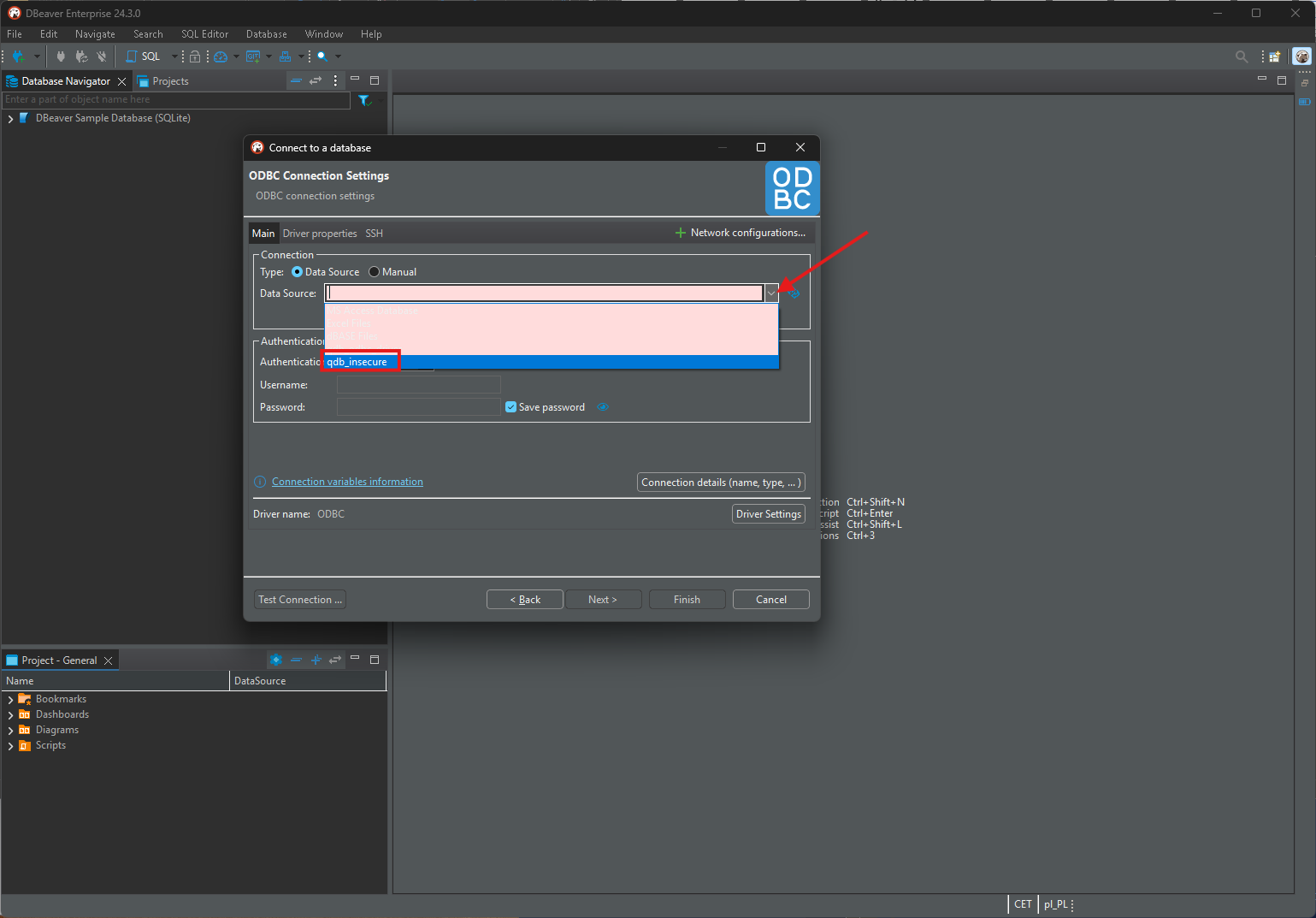
Task: Close the Database Navigator tab
Action: click(121, 81)
